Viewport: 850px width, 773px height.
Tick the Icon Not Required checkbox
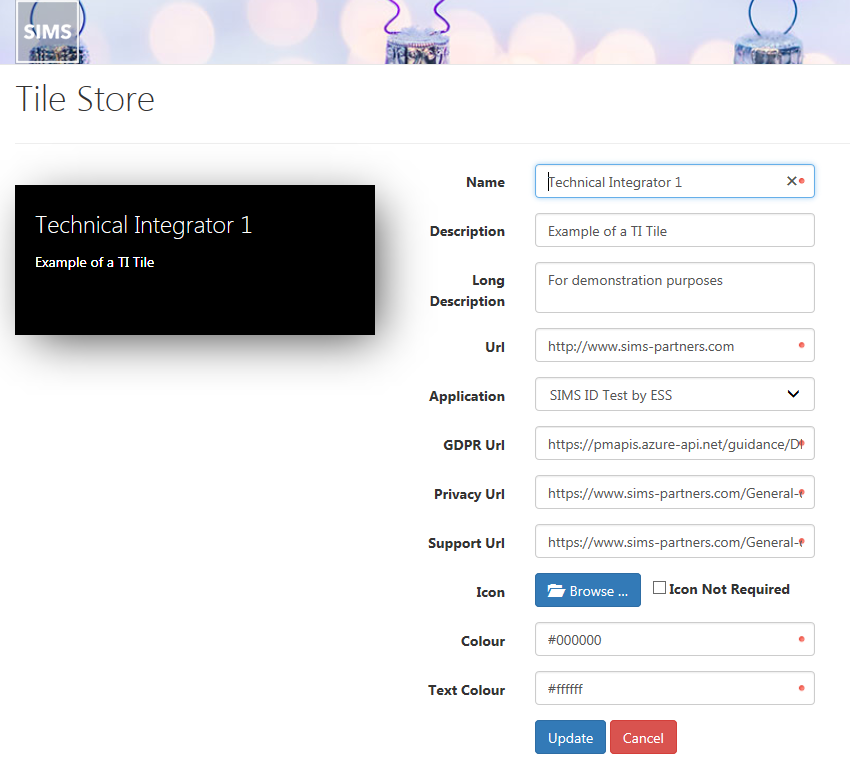(659, 588)
